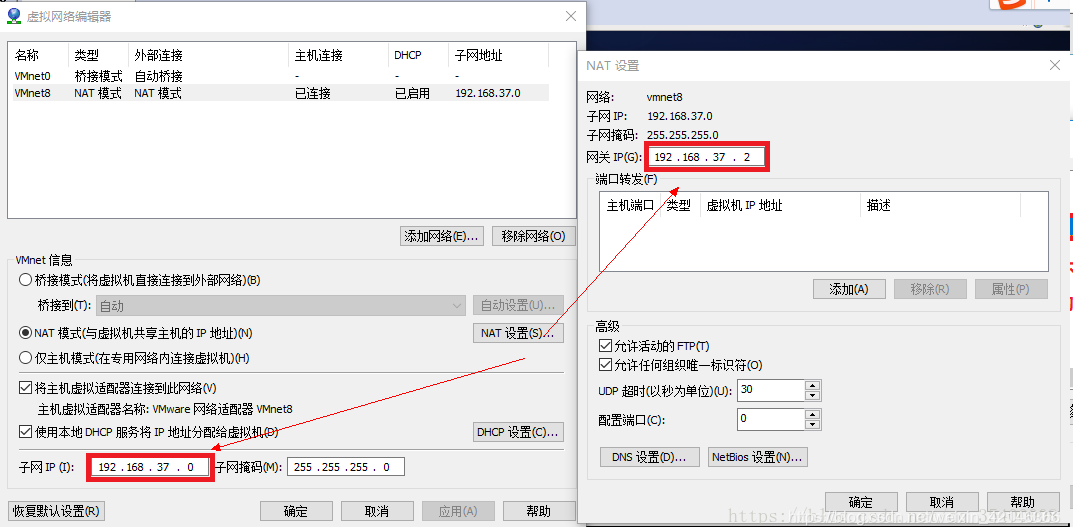Screen dimensions: 1073x527
Task: Click 取消 in Virtual Network Editor
Action: coord(377,511)
